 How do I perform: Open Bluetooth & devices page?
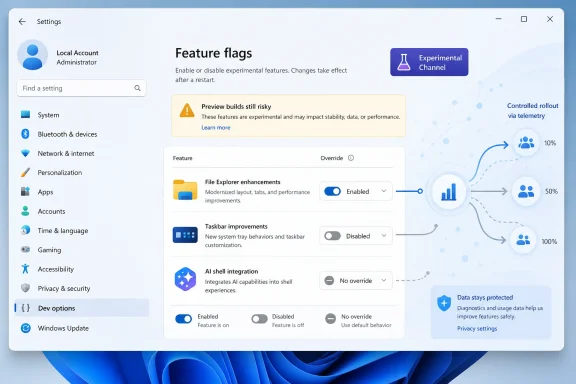pos(82,134)
